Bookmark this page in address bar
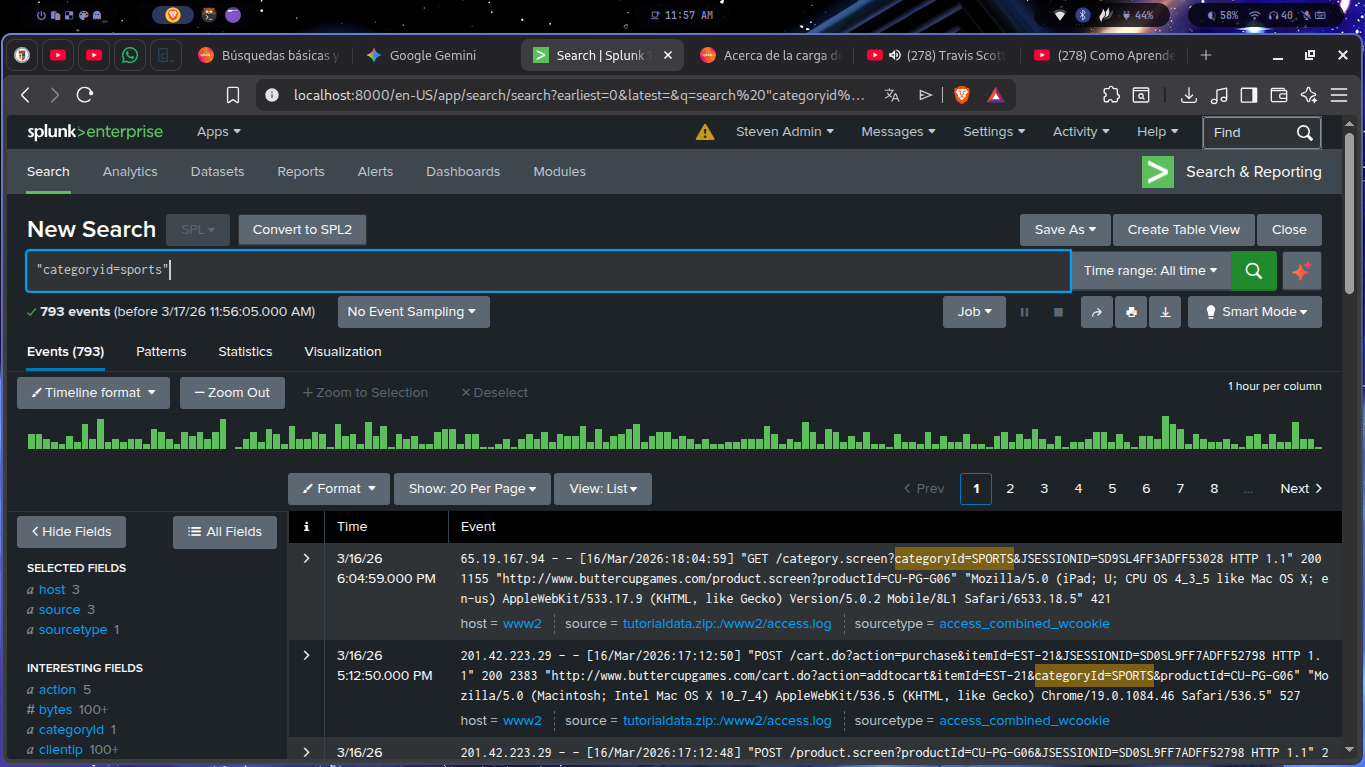Screen dimensions: 1365x767 tap(233, 95)
